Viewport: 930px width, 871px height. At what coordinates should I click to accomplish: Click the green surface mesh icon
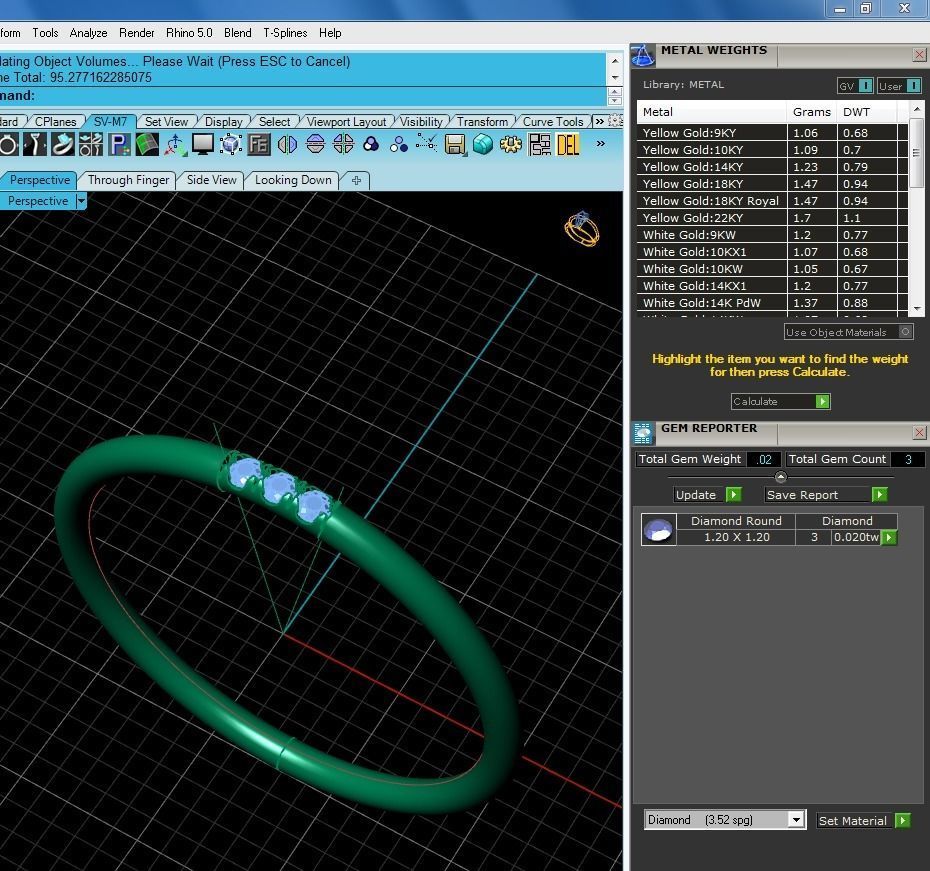(146, 144)
